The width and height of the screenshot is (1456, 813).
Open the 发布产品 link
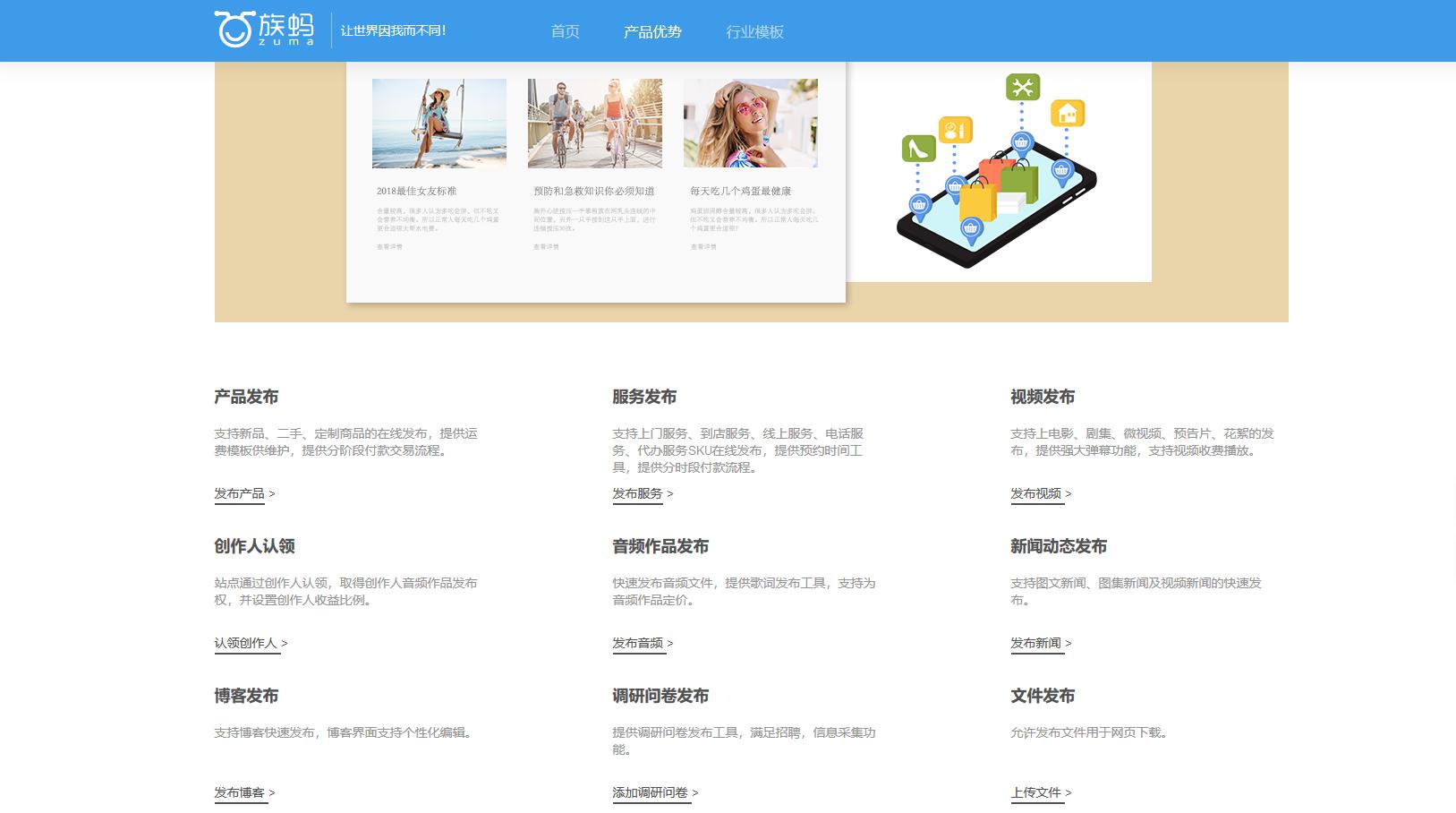pos(238,493)
